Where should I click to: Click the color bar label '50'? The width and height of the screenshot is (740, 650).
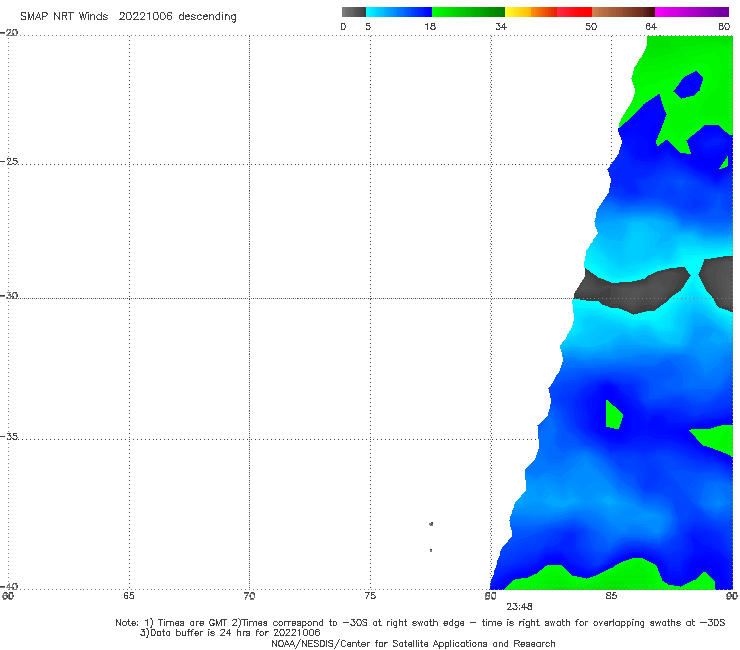pos(591,26)
